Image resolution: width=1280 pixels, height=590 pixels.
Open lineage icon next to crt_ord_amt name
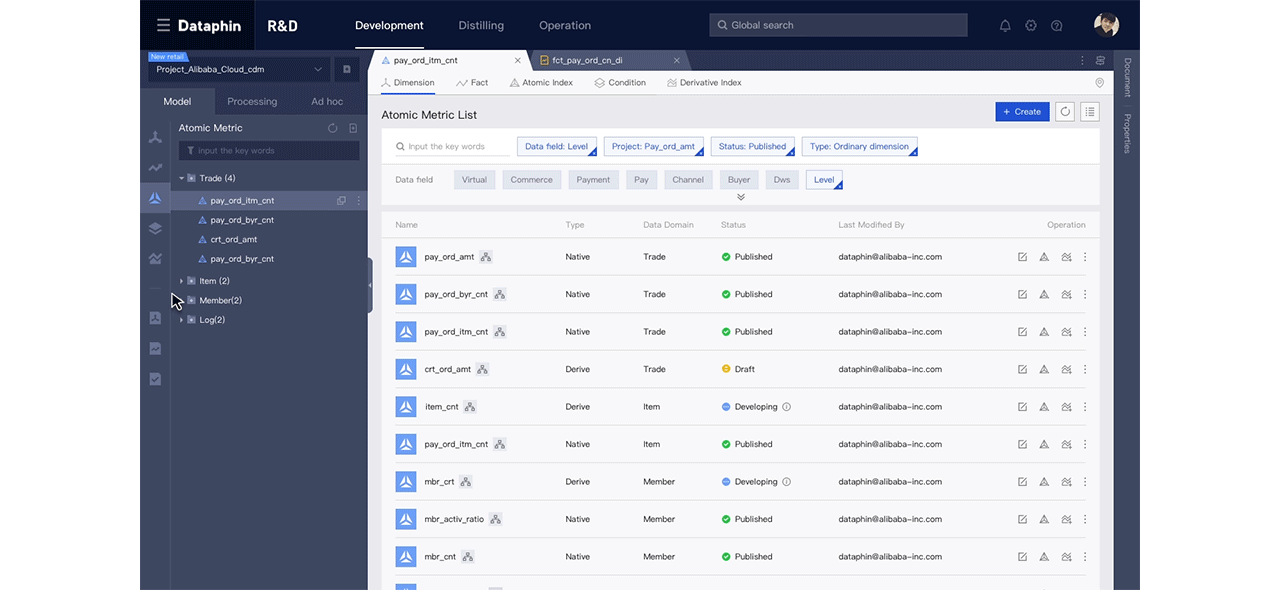click(482, 369)
